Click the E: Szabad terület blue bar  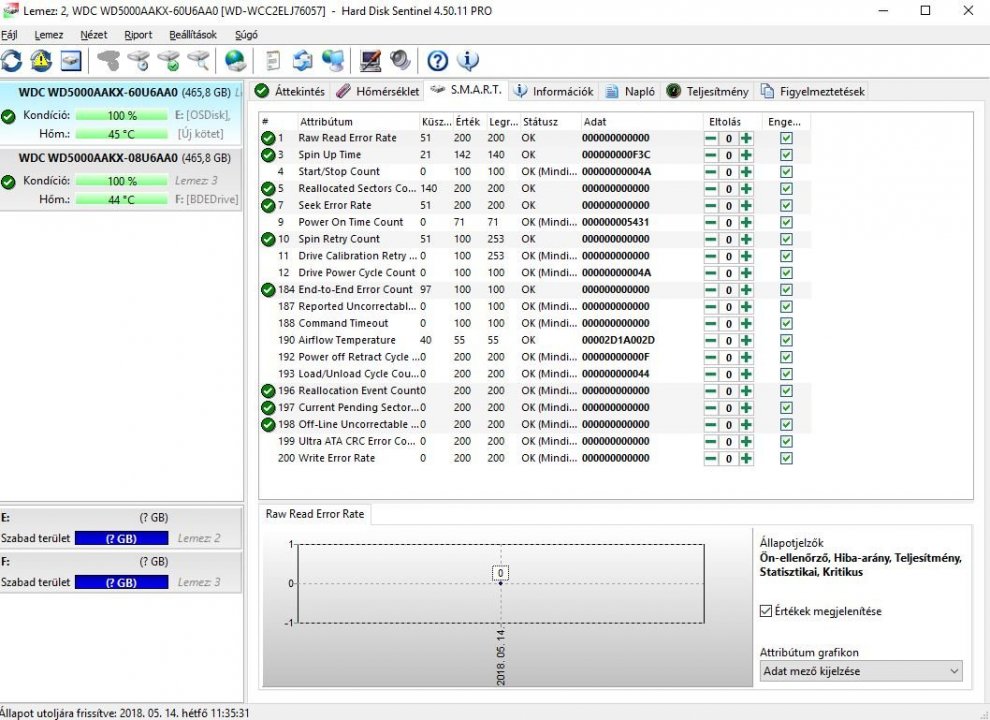point(121,538)
